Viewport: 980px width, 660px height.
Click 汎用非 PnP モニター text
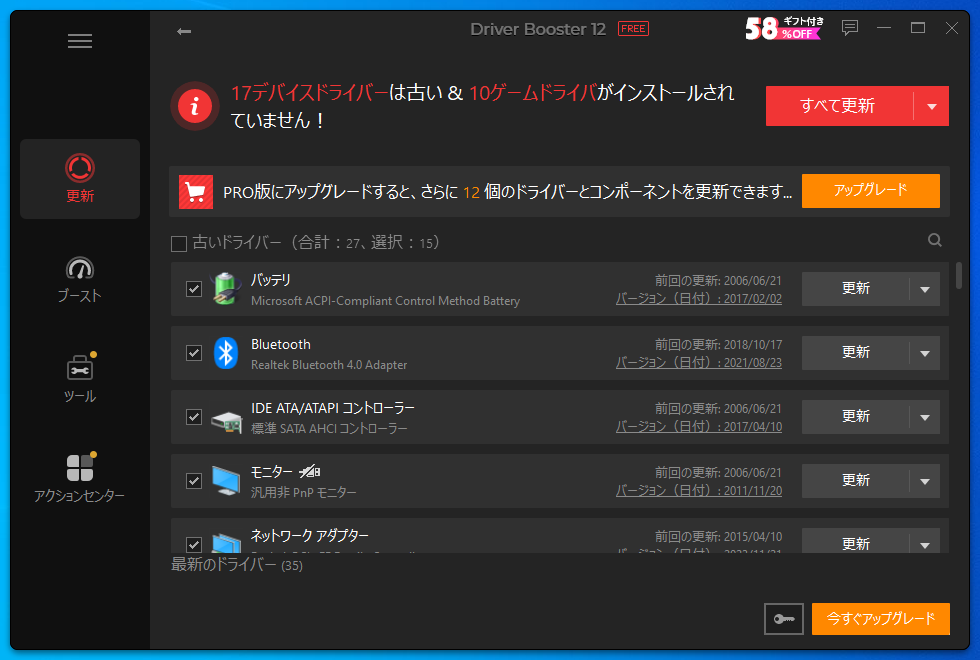(304, 492)
